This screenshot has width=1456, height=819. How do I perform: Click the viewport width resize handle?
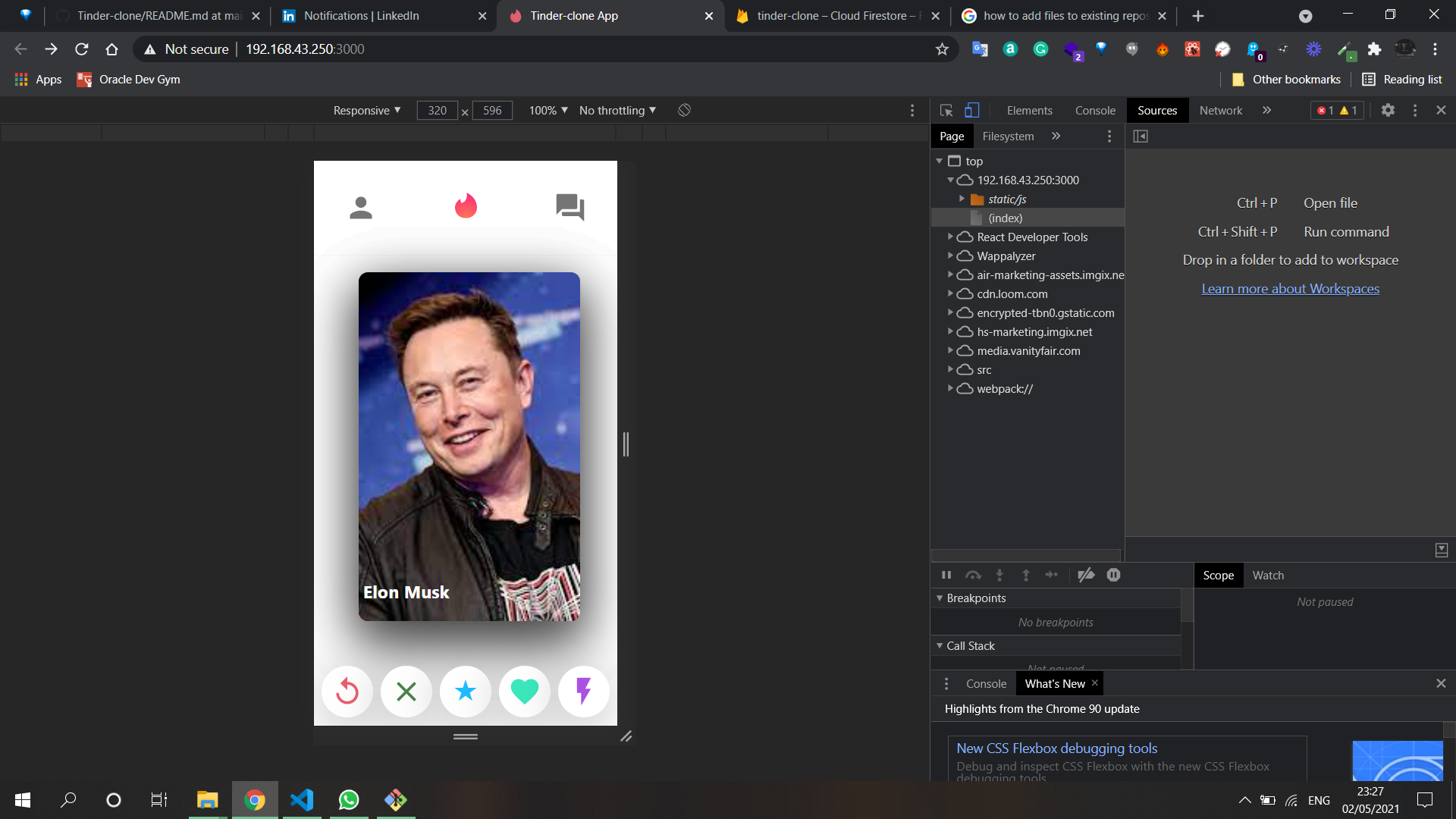coord(626,444)
